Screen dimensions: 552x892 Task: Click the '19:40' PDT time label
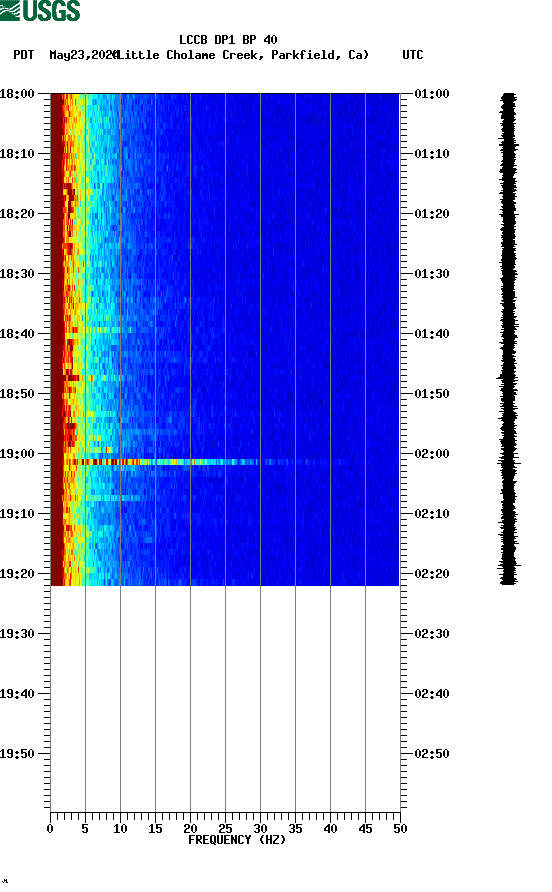point(17,694)
